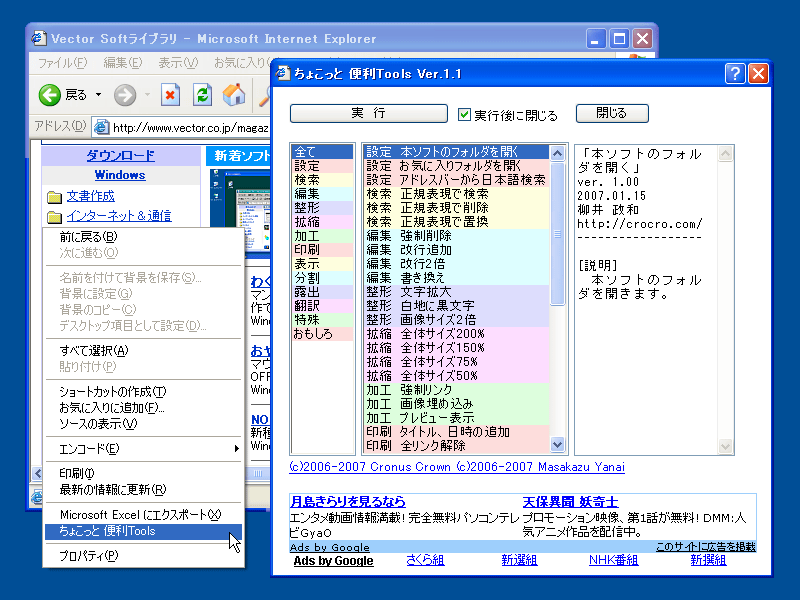
Task: Click the software screenshot thumbnail in IE page
Action: (x=240, y=211)
